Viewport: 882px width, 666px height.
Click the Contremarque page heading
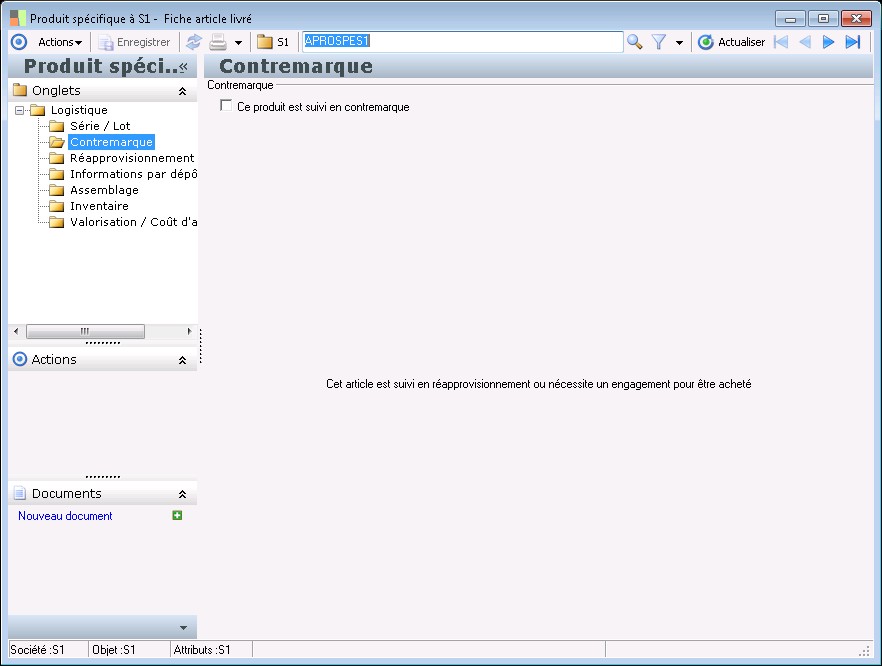point(296,66)
